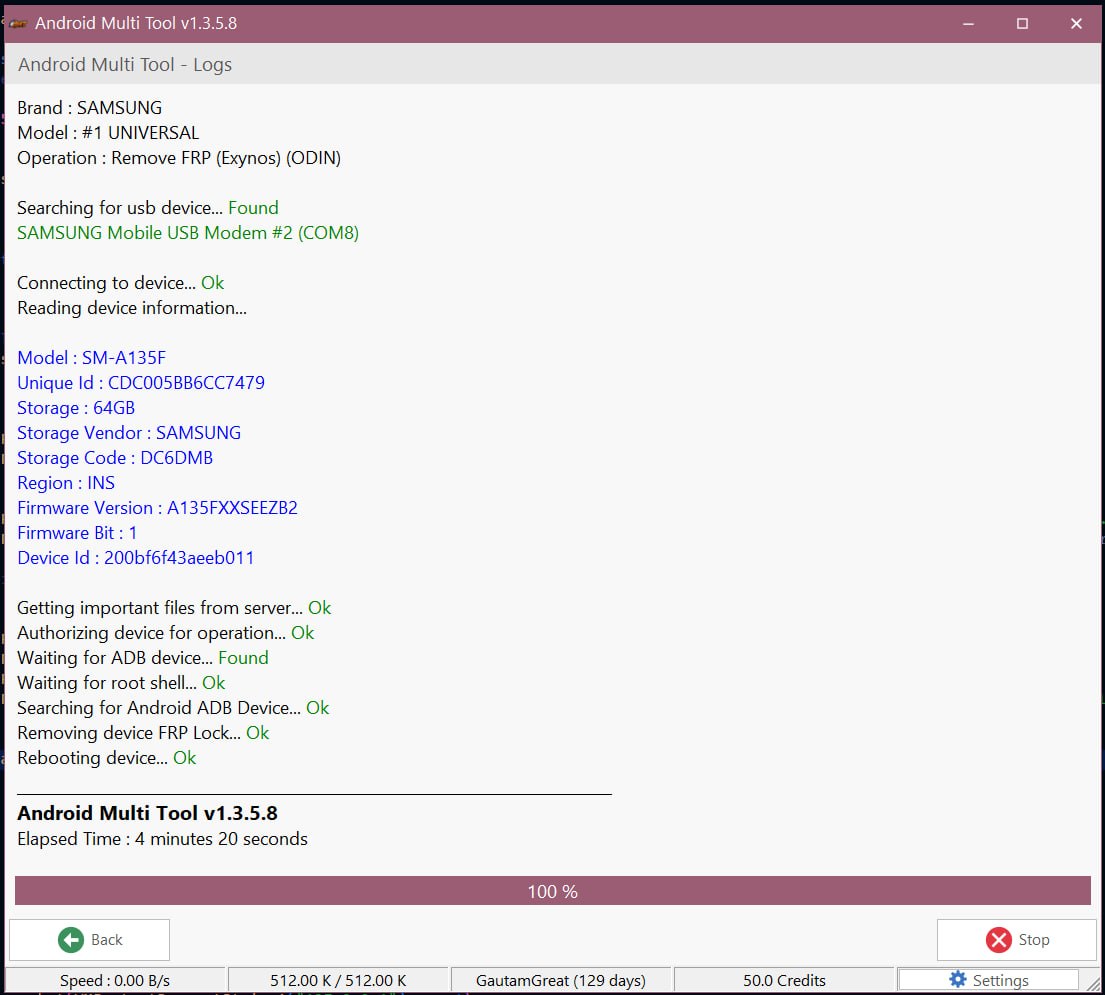Click the green Back arrow icon
This screenshot has width=1105, height=995.
70,939
